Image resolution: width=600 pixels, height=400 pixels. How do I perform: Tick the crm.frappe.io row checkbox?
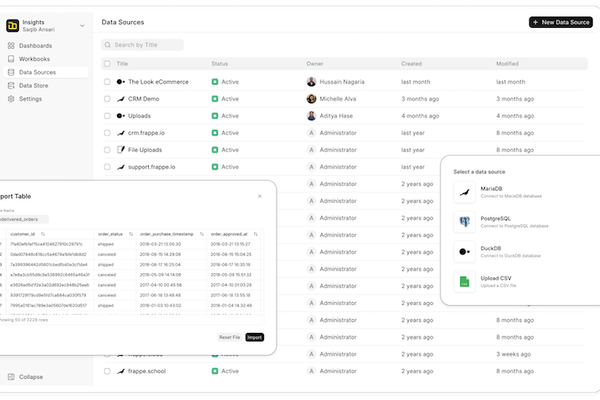[x=107, y=133]
